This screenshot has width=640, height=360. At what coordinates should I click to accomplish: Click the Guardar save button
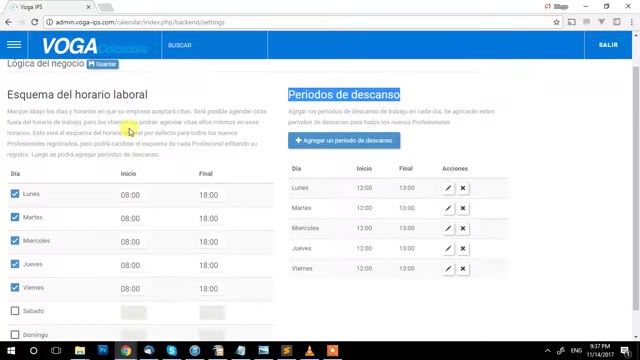[x=102, y=64]
